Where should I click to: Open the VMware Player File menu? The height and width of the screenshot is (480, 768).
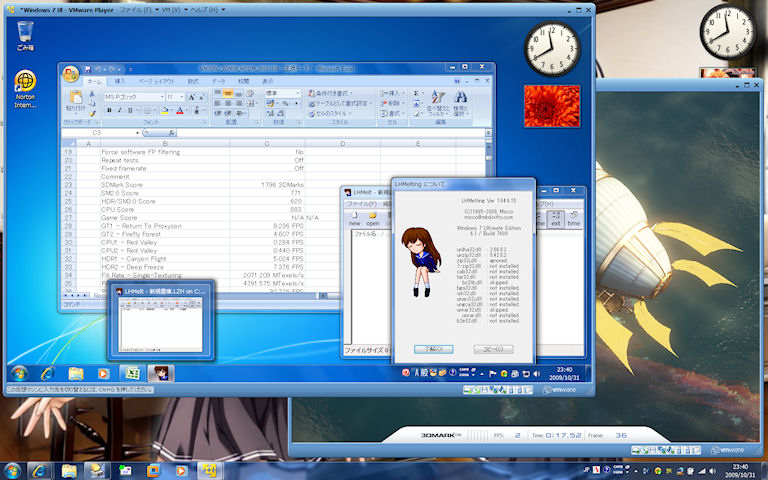pyautogui.click(x=139, y=9)
